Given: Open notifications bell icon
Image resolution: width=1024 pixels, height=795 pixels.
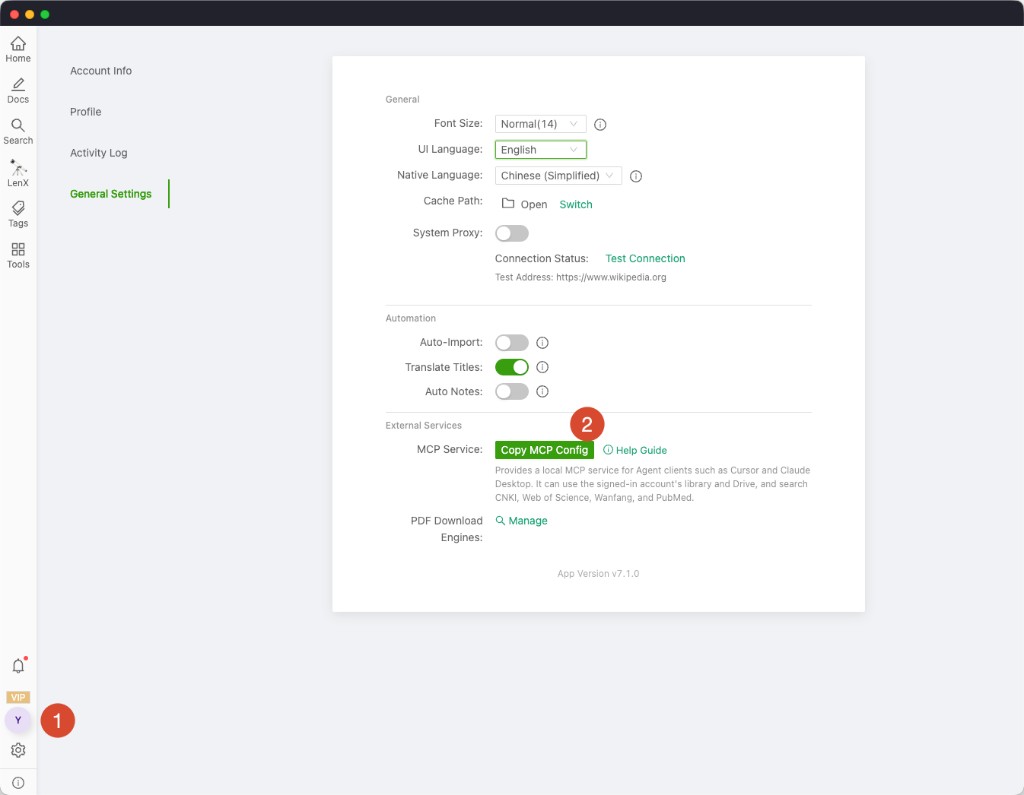Looking at the screenshot, I should pos(18,666).
